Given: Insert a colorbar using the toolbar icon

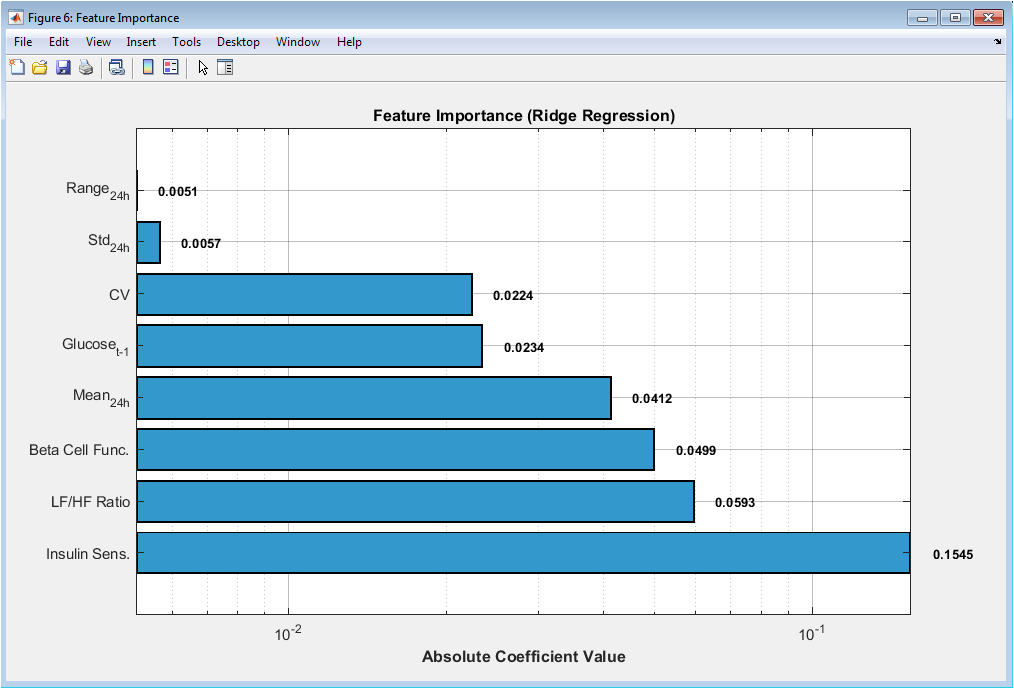Looking at the screenshot, I should click(148, 68).
